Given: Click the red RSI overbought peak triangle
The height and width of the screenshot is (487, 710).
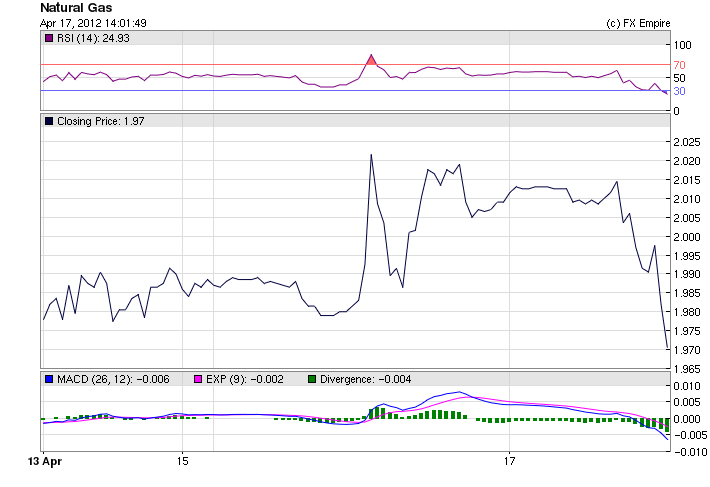Looking at the screenshot, I should click(x=371, y=60).
